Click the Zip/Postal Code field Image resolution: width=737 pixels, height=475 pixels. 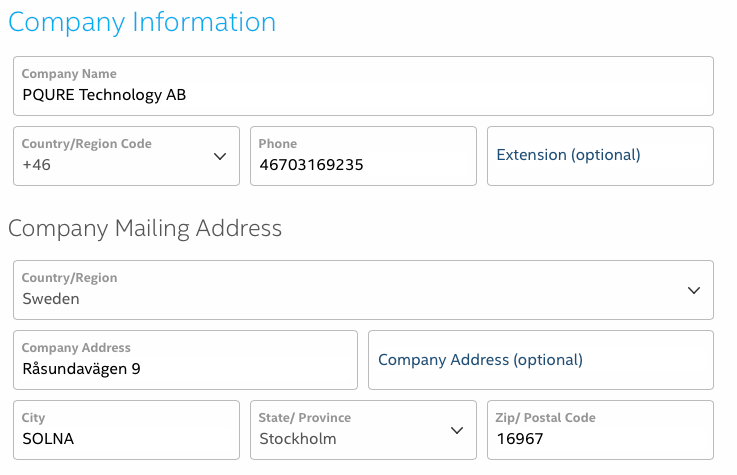pos(600,430)
